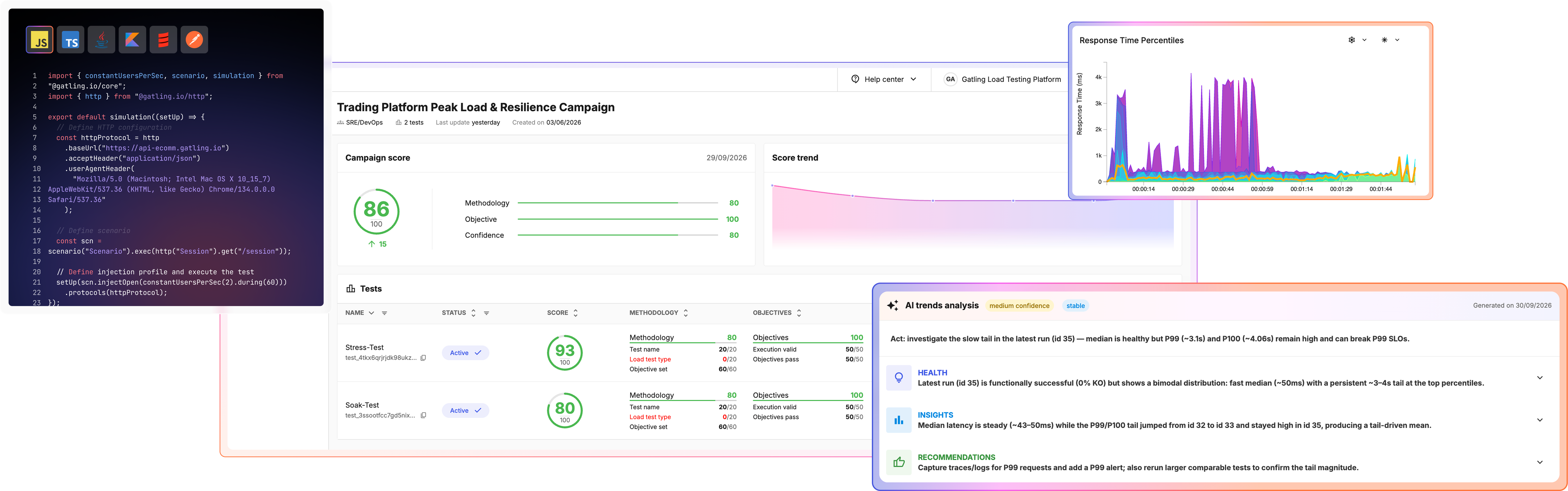Screen dimensions: 1568x491
Task: Click the Tests section chart icon
Action: pyautogui.click(x=351, y=289)
